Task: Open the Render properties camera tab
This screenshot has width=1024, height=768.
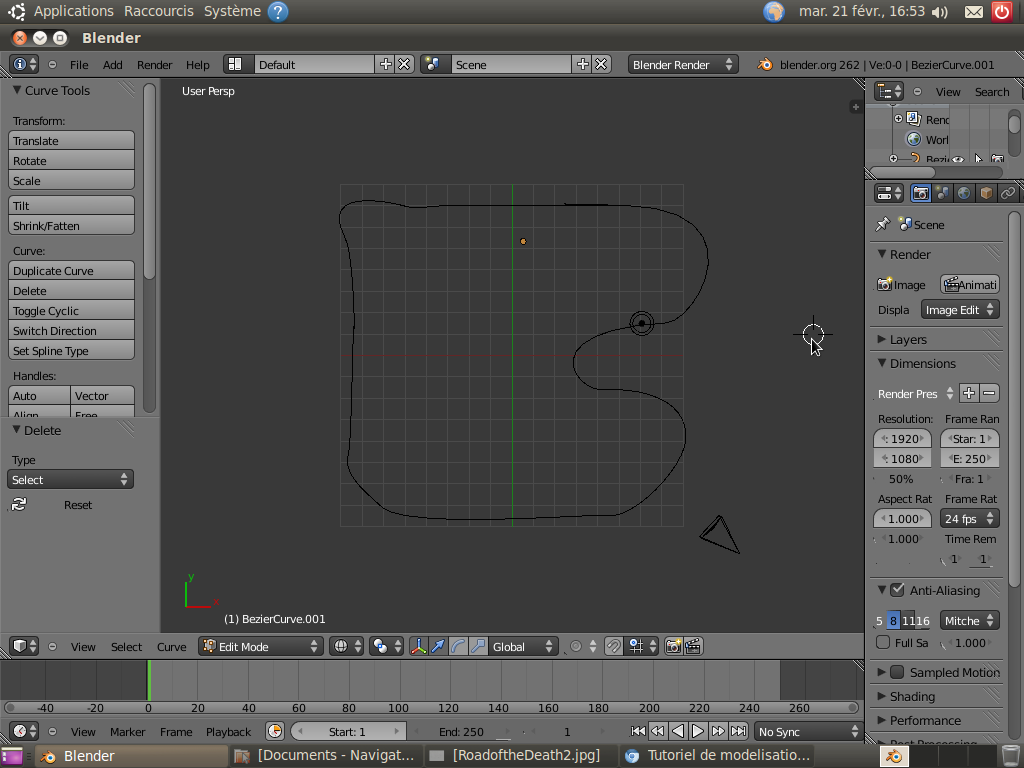Action: [921, 193]
